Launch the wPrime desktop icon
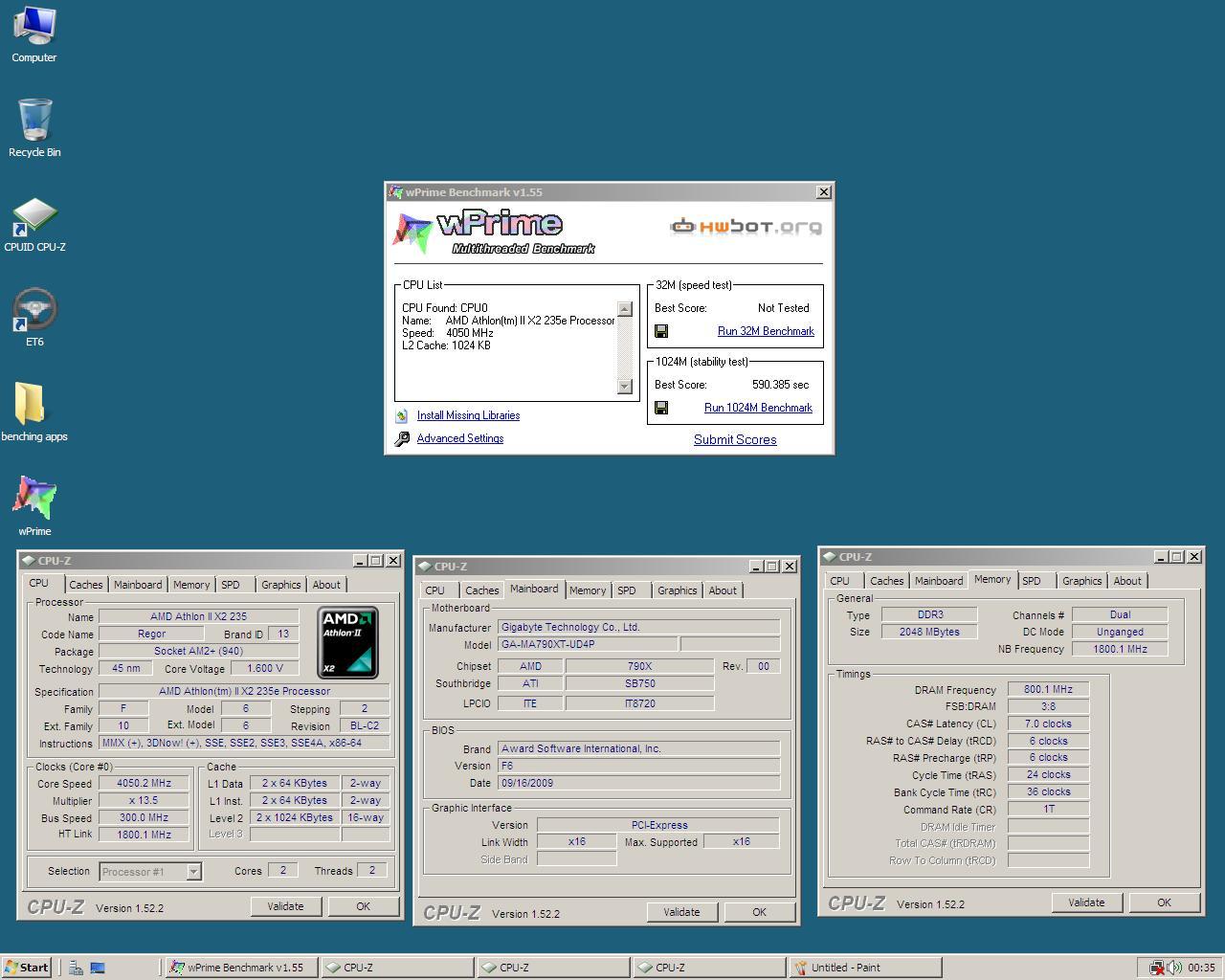The image size is (1225, 980). 34,506
